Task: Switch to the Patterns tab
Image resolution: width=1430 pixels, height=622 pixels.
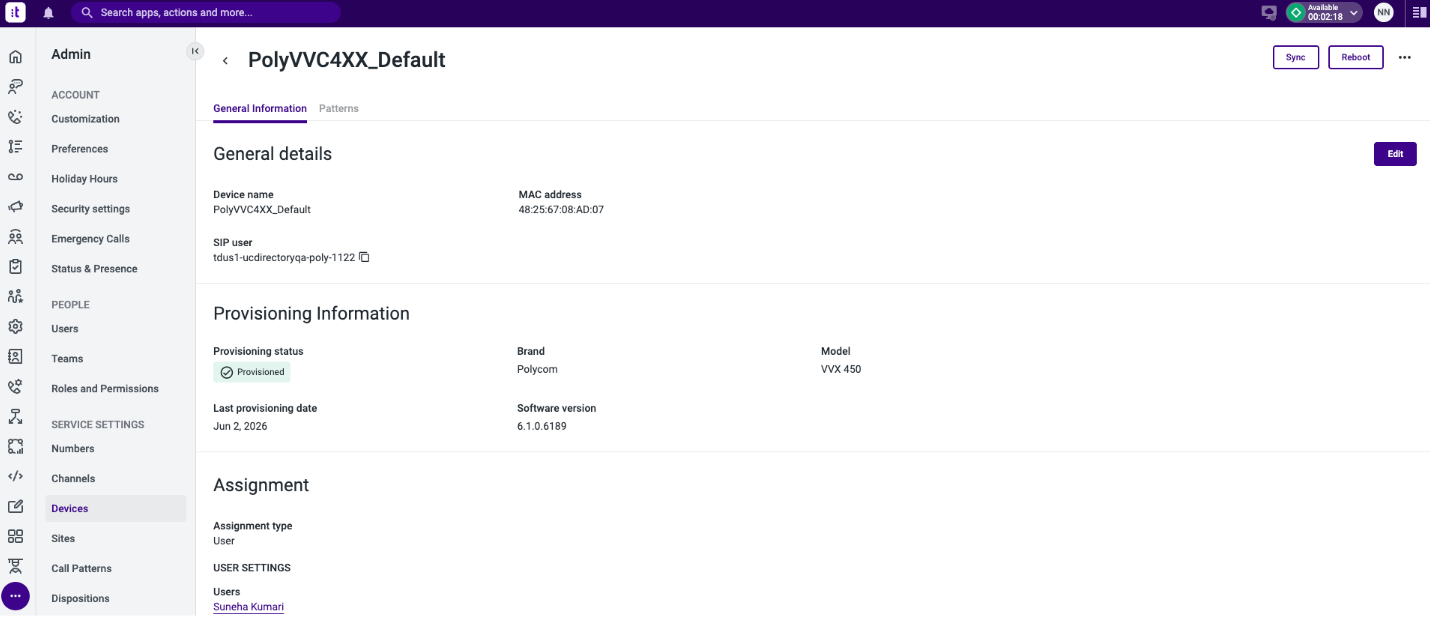Action: (339, 108)
